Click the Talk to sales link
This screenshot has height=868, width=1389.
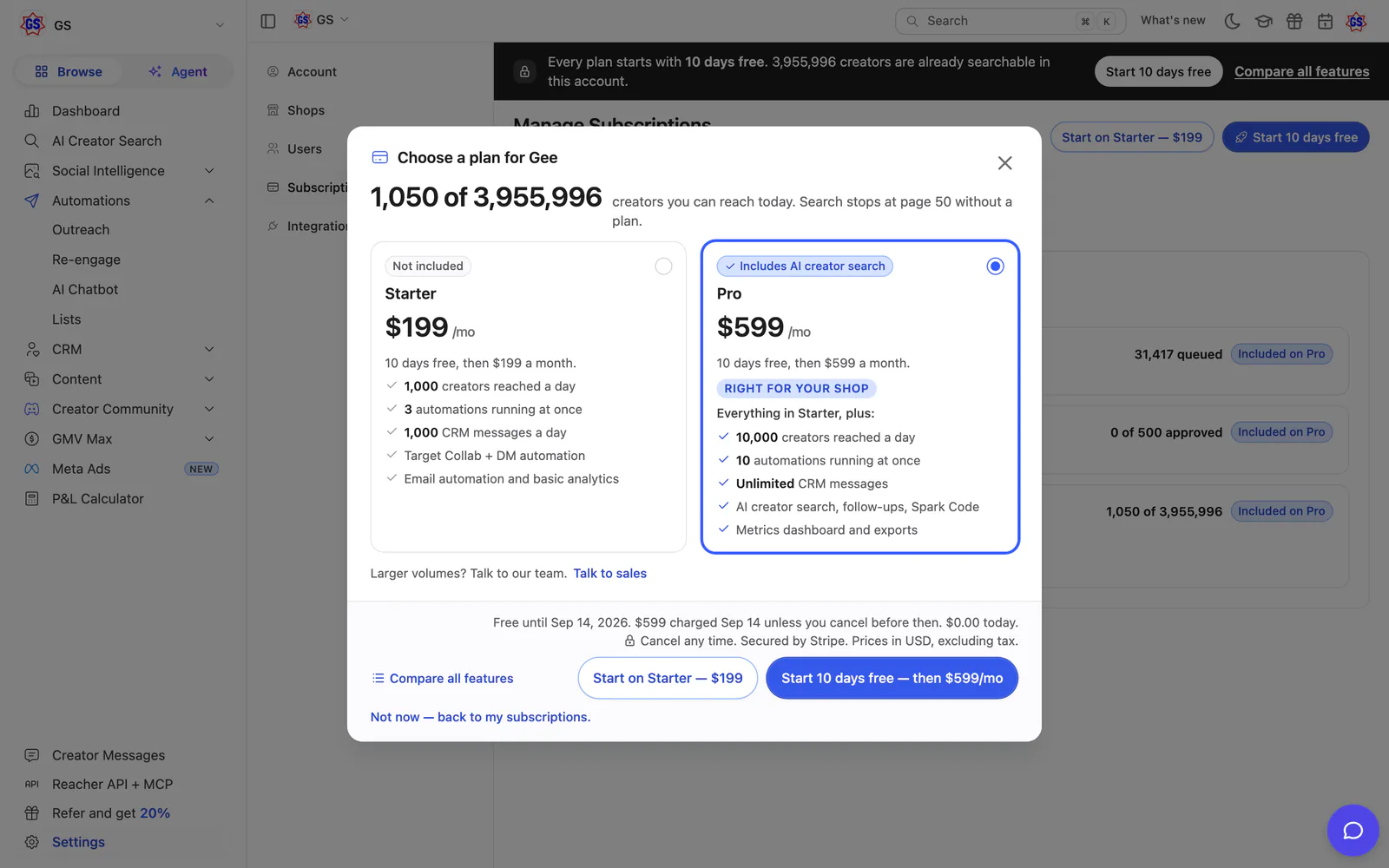pos(609,574)
